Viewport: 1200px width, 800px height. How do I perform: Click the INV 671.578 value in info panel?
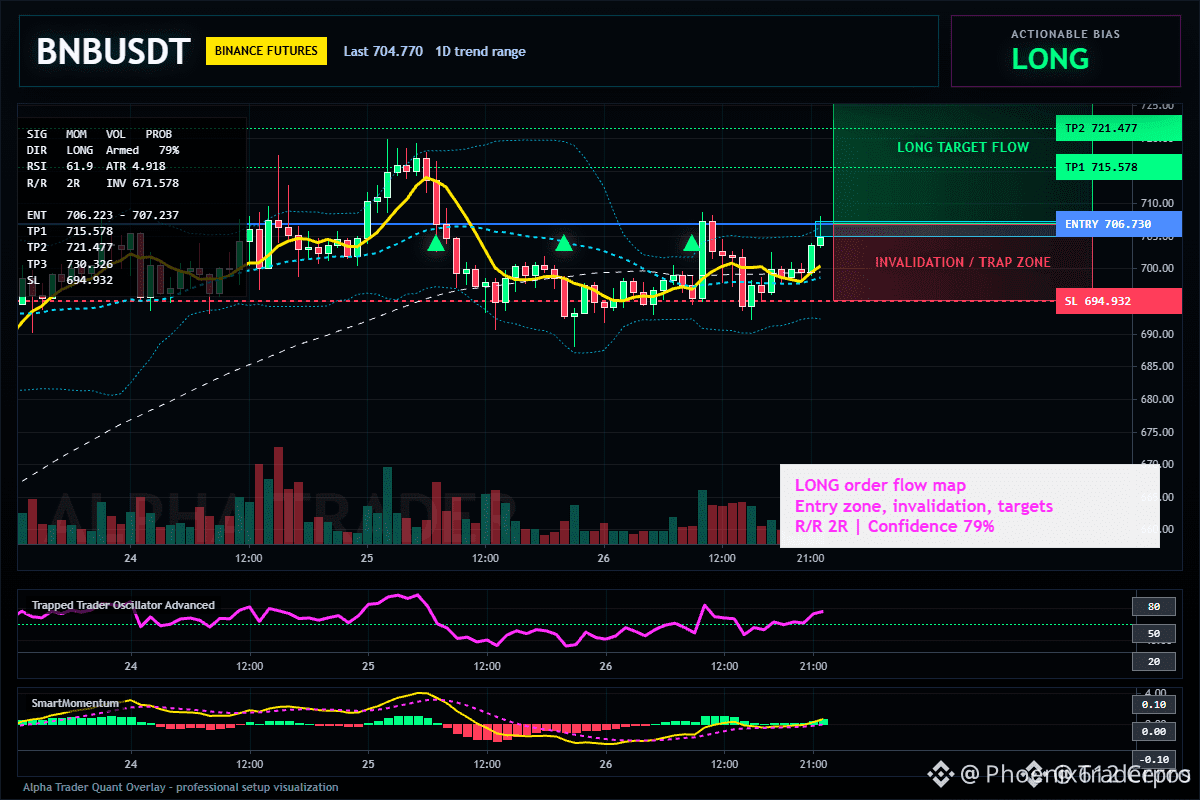[x=142, y=183]
